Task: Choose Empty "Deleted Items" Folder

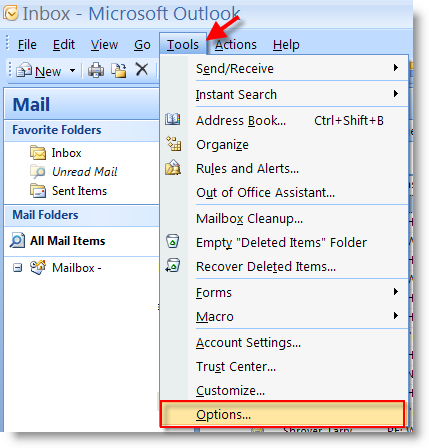Action: (284, 242)
